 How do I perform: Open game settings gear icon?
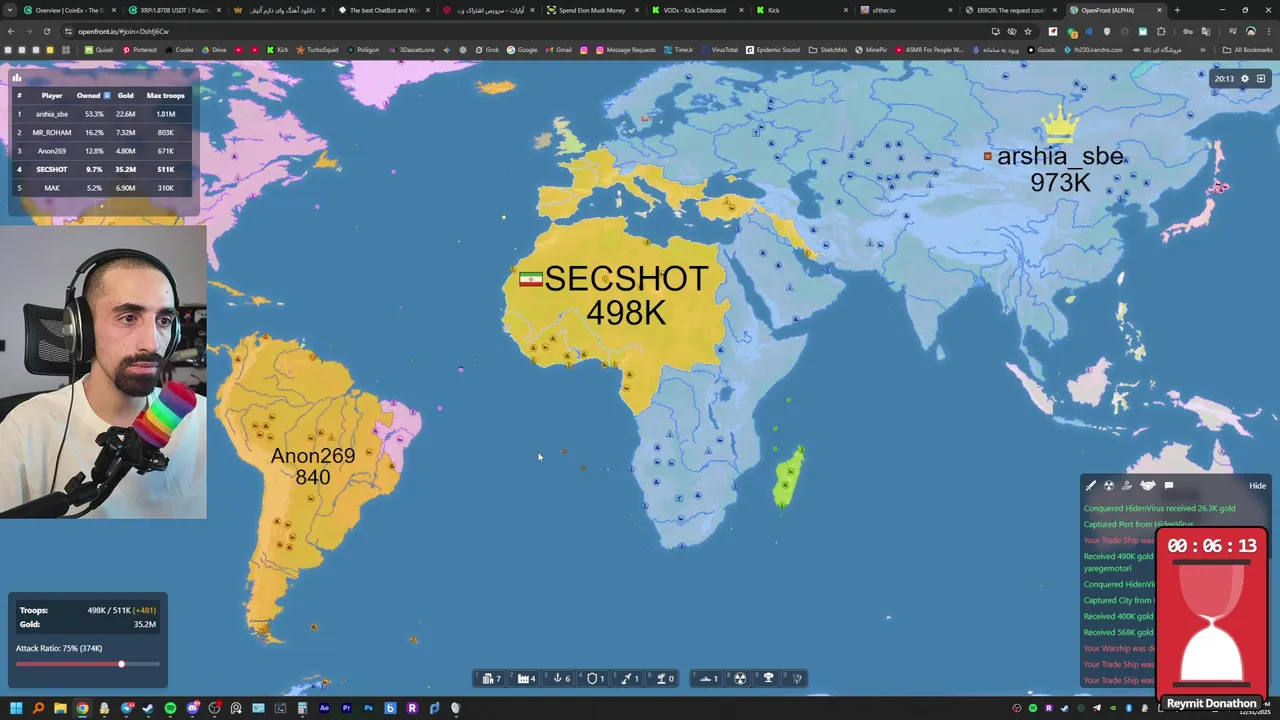pyautogui.click(x=1245, y=78)
